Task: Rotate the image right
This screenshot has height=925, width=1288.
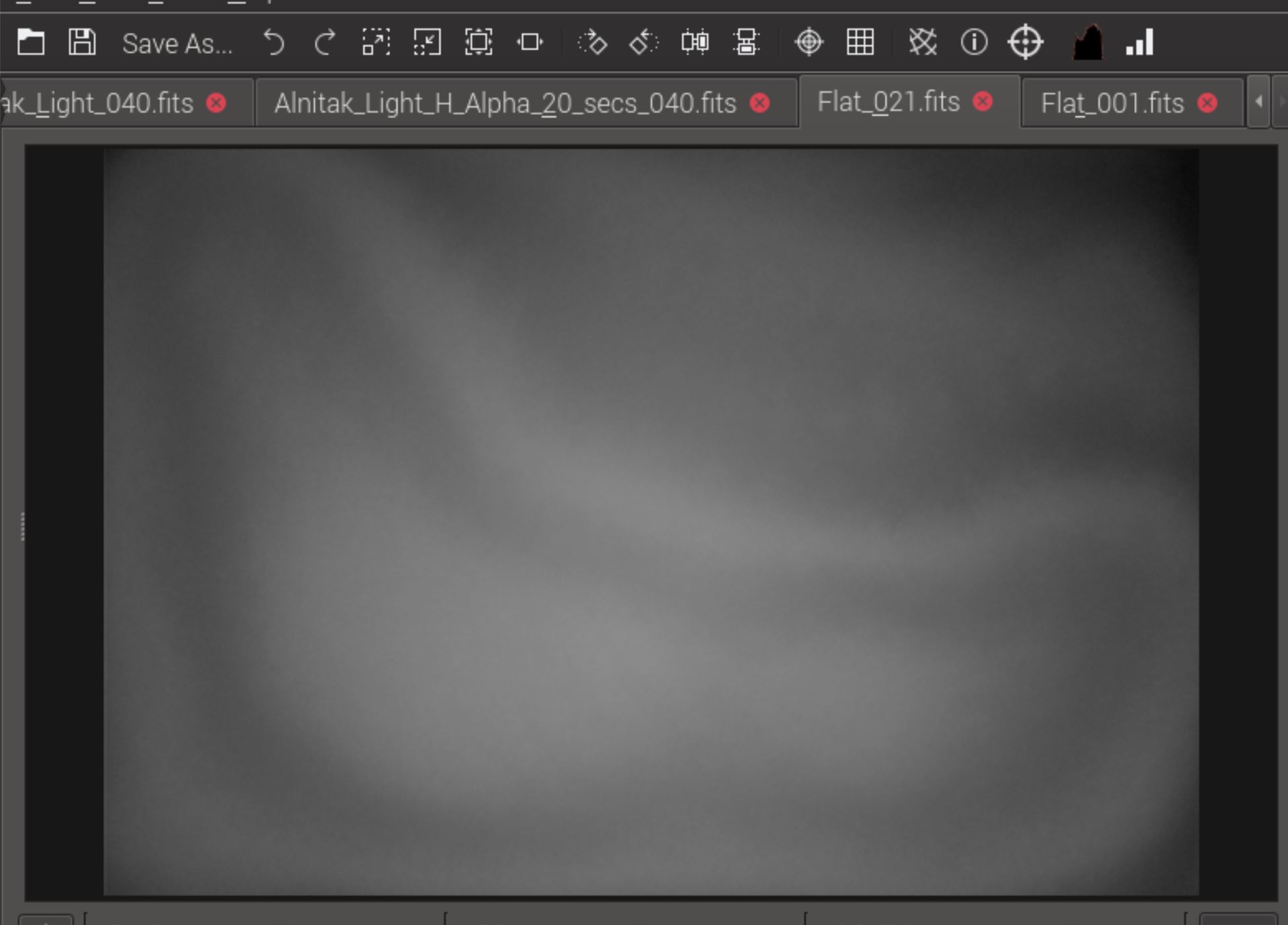Action: coord(592,43)
